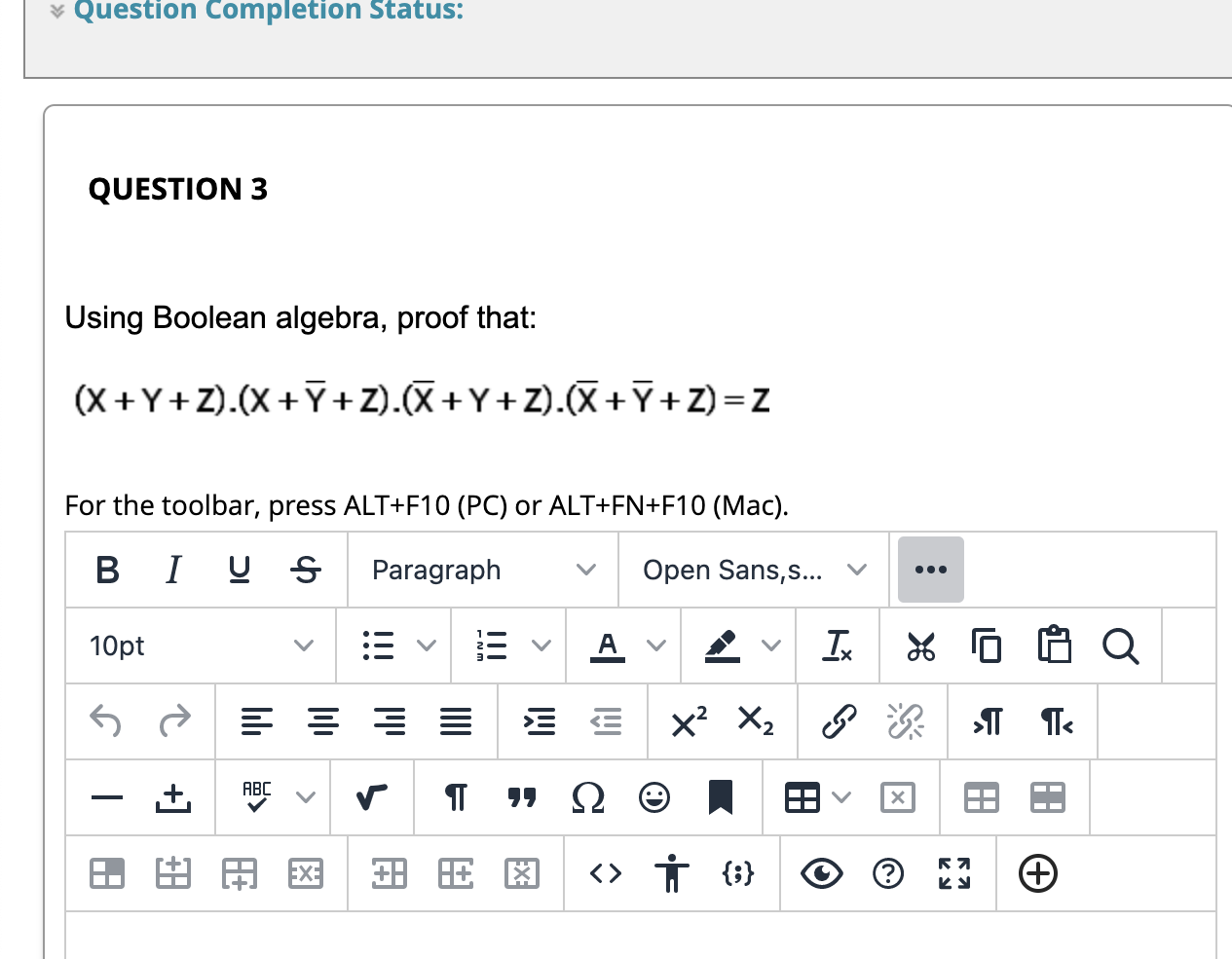Collapse the Question Completion Status section

click(56, 11)
